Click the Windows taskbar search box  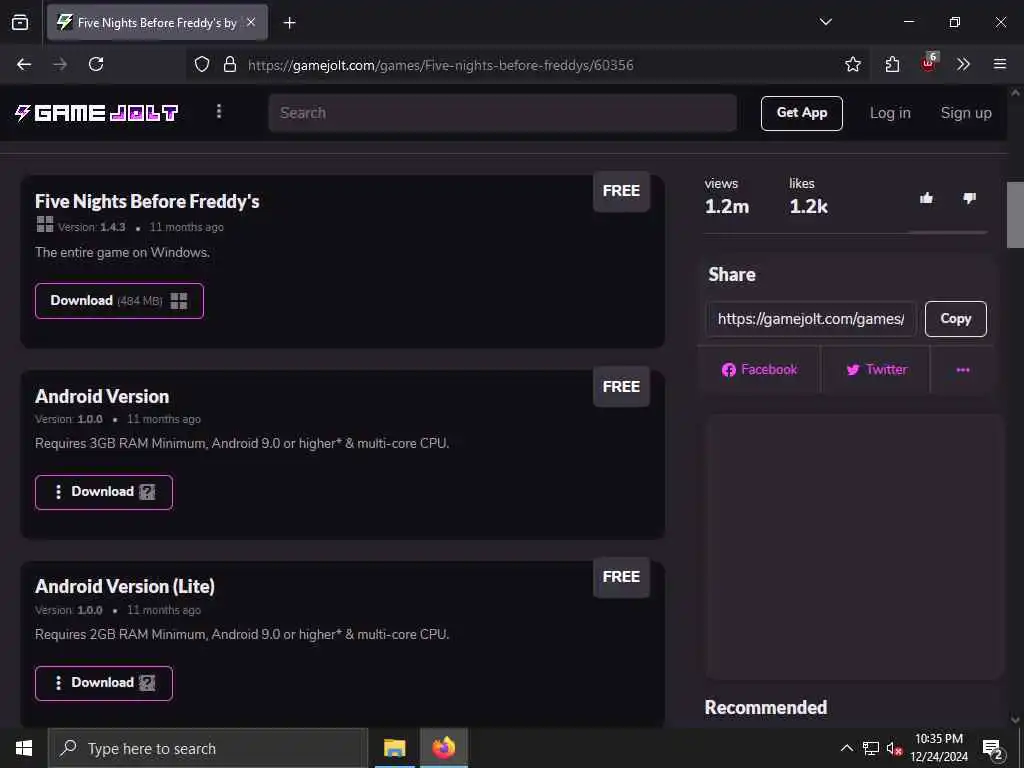pos(208,748)
